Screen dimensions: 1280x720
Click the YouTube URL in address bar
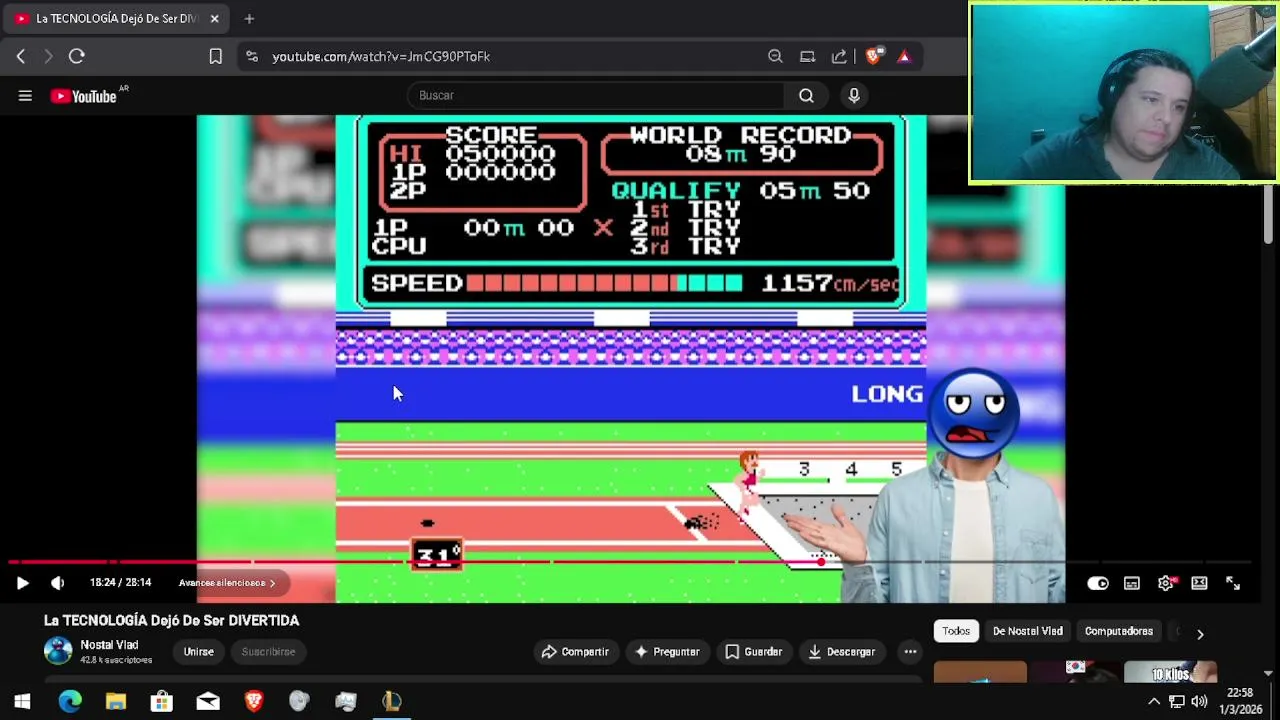click(x=381, y=56)
